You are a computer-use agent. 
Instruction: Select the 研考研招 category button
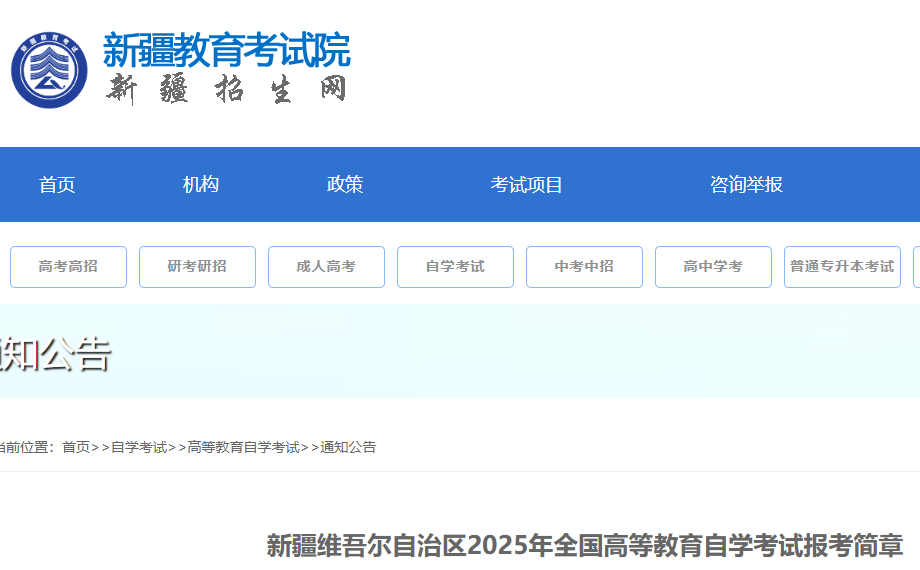click(197, 267)
